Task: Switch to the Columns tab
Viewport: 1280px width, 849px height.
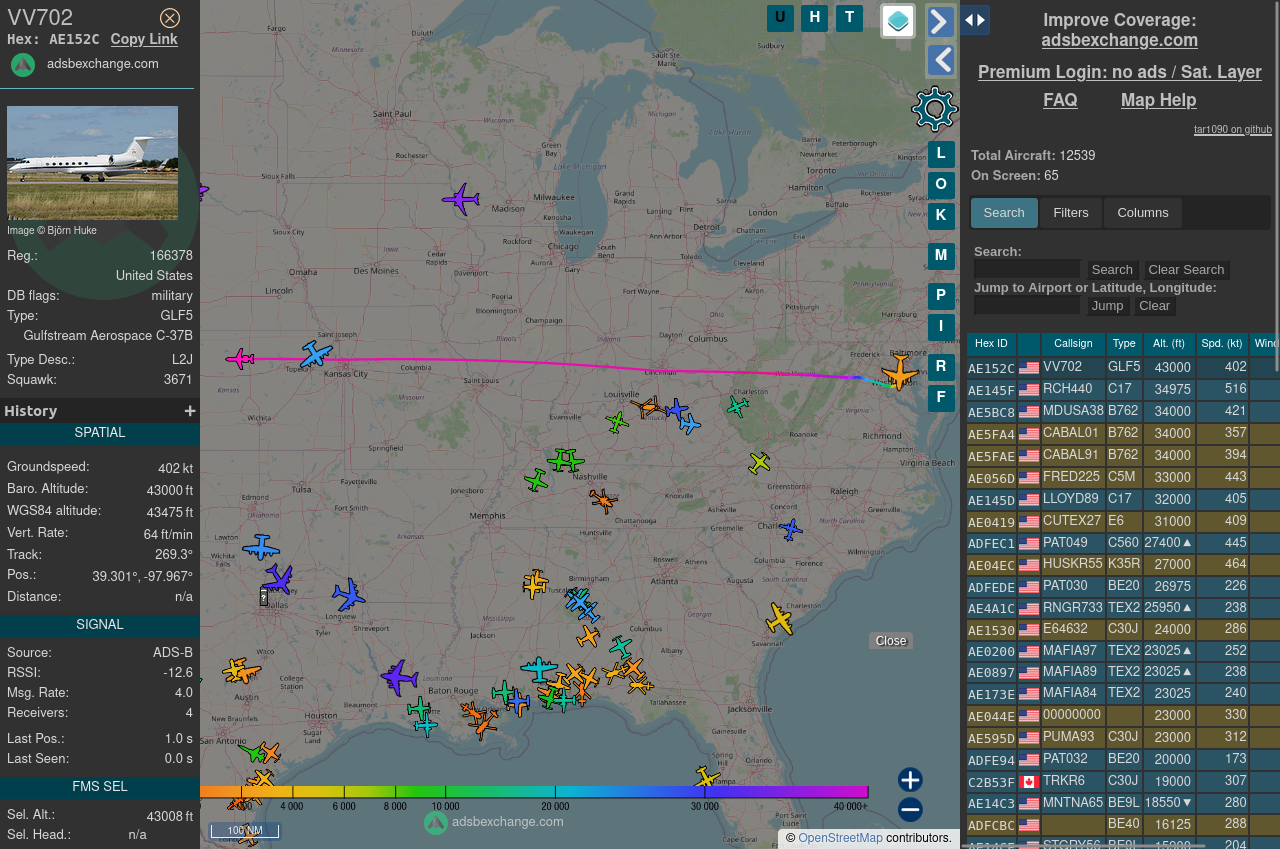Action: [x=1143, y=213]
